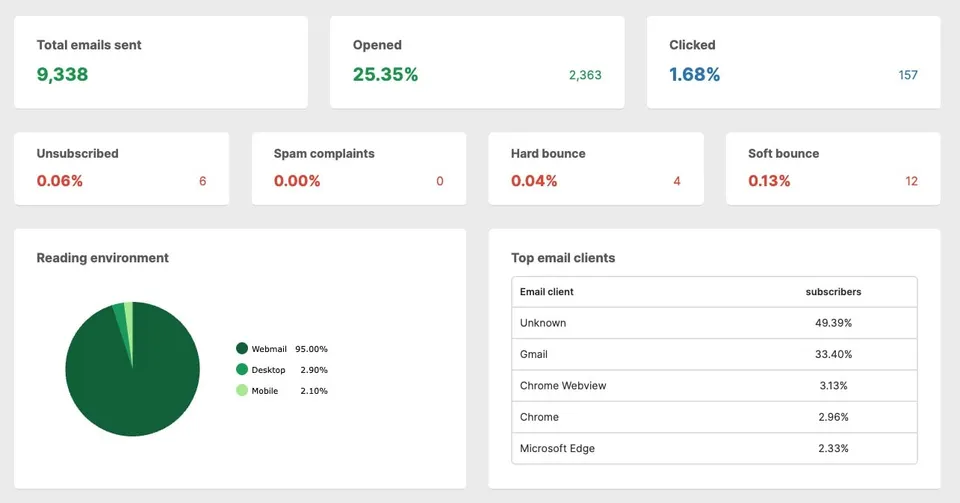960x503 pixels.
Task: Click the 33.40% subscribers value
Action: 833,354
